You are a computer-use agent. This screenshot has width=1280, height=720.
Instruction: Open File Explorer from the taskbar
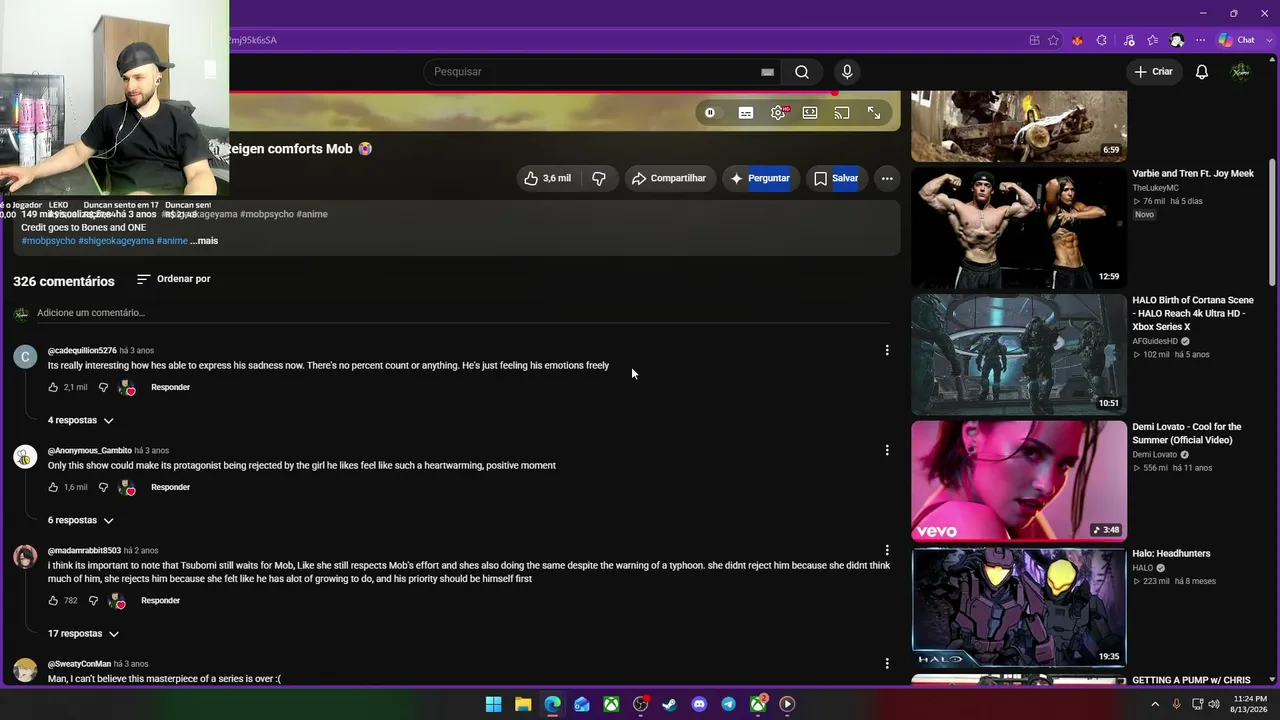click(x=523, y=704)
